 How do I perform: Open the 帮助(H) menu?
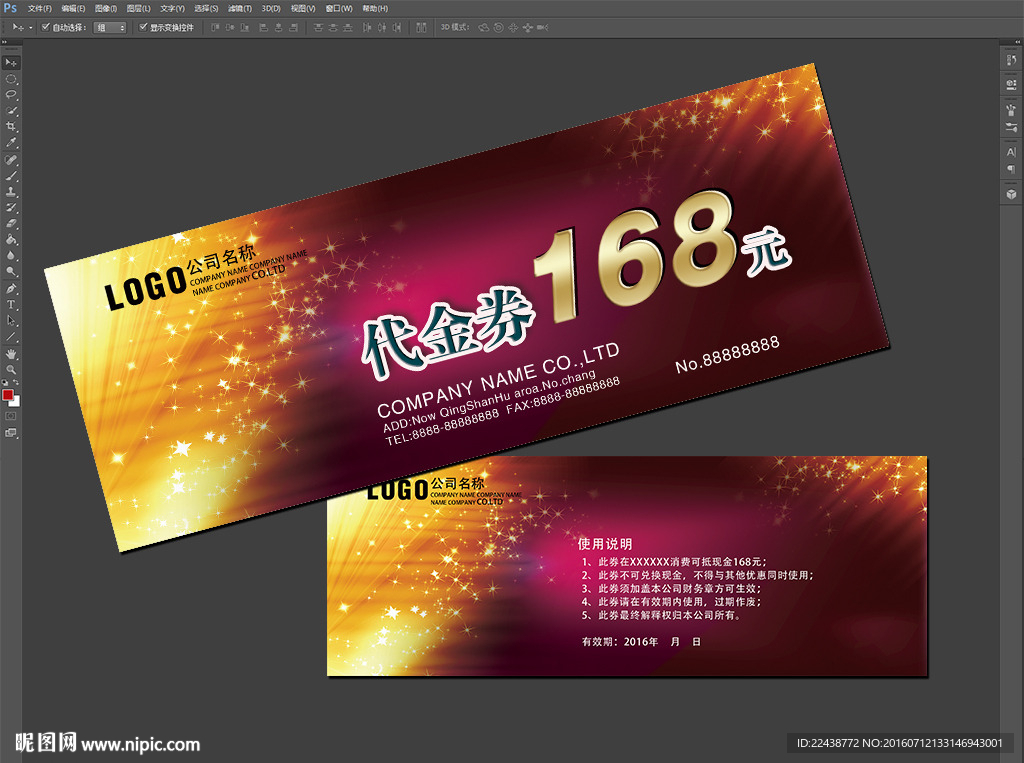[375, 8]
